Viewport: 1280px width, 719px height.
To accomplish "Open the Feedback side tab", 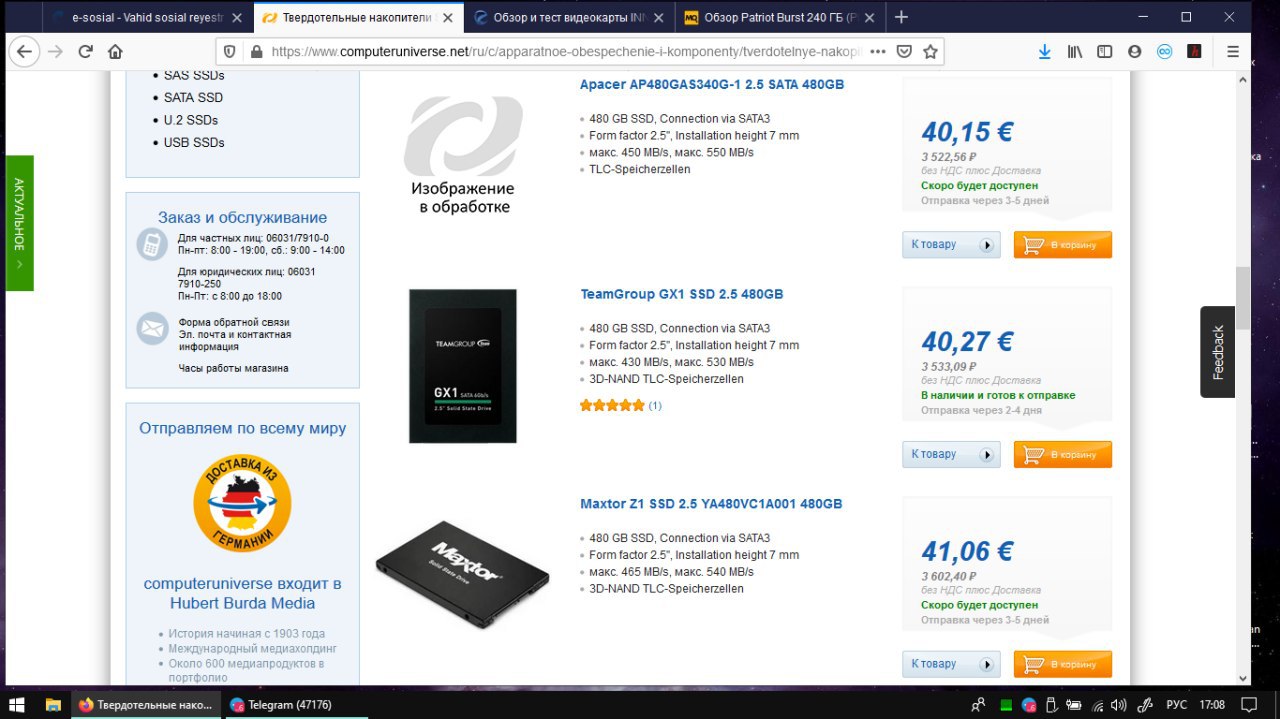I will [1217, 352].
